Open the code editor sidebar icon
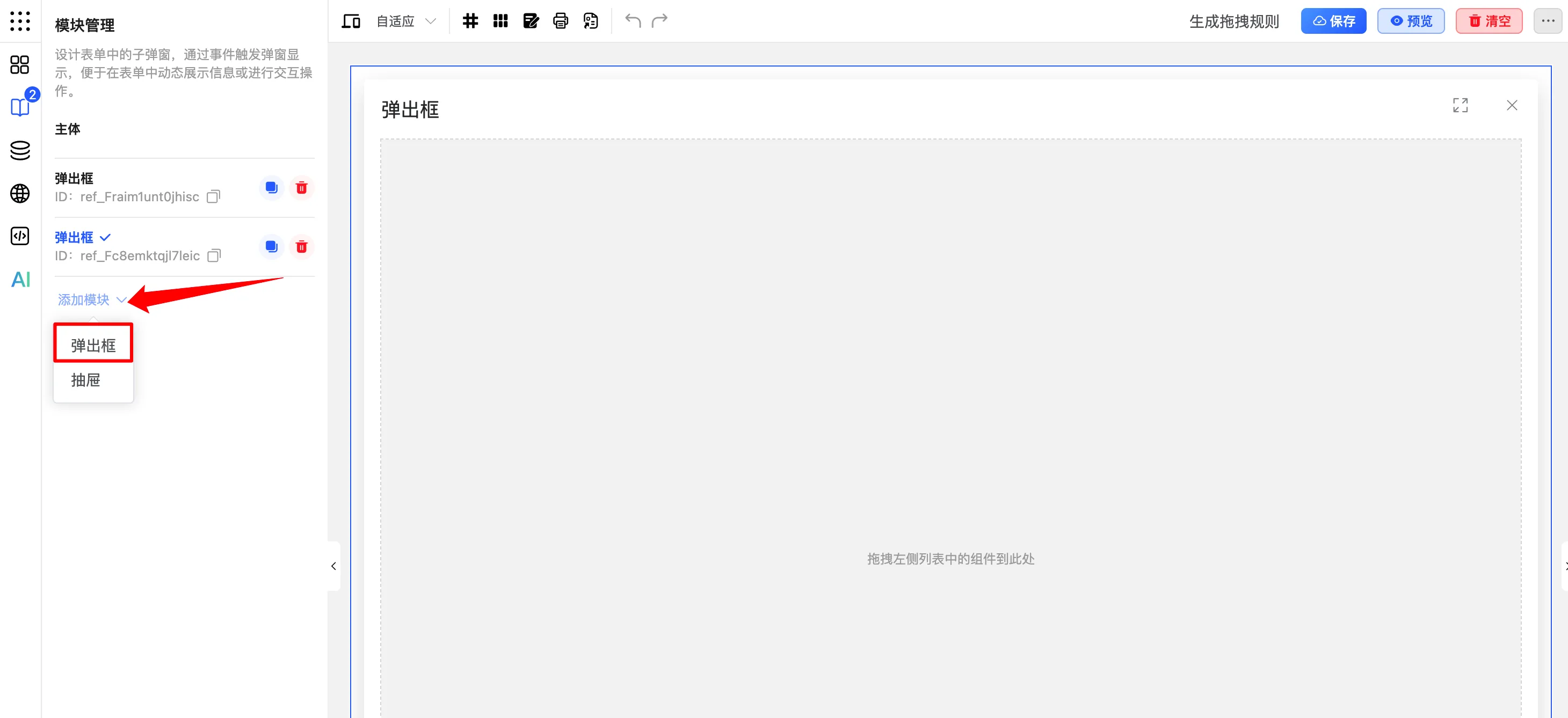 pyautogui.click(x=20, y=236)
